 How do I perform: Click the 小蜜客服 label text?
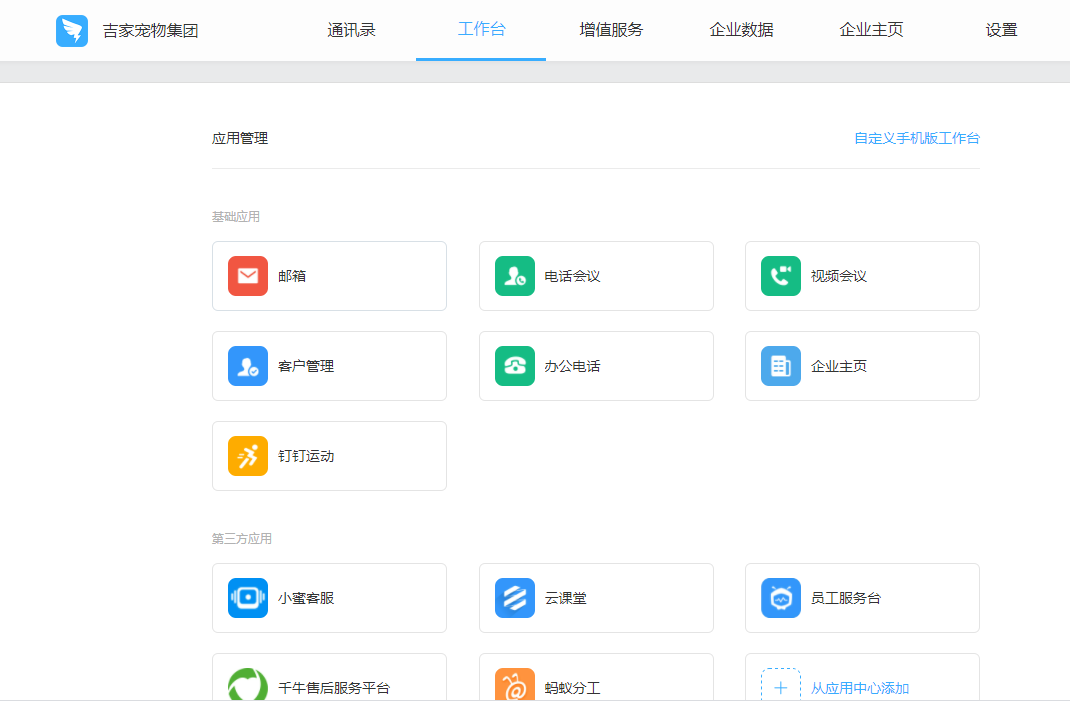point(306,598)
